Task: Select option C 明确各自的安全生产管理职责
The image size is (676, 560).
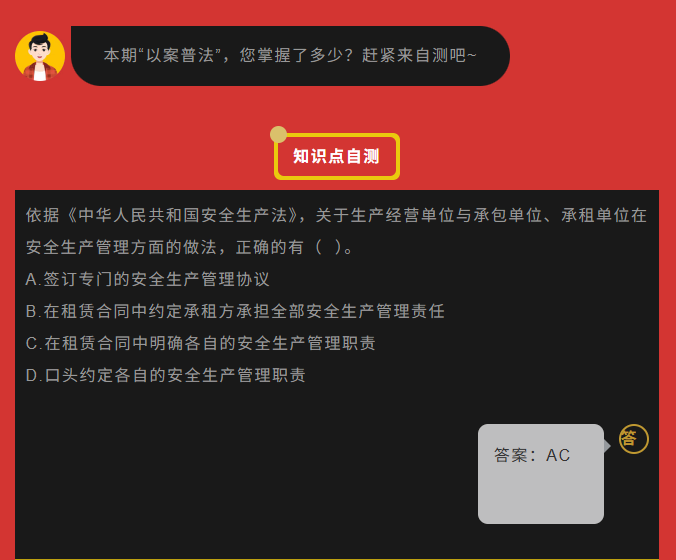Action: coord(200,343)
